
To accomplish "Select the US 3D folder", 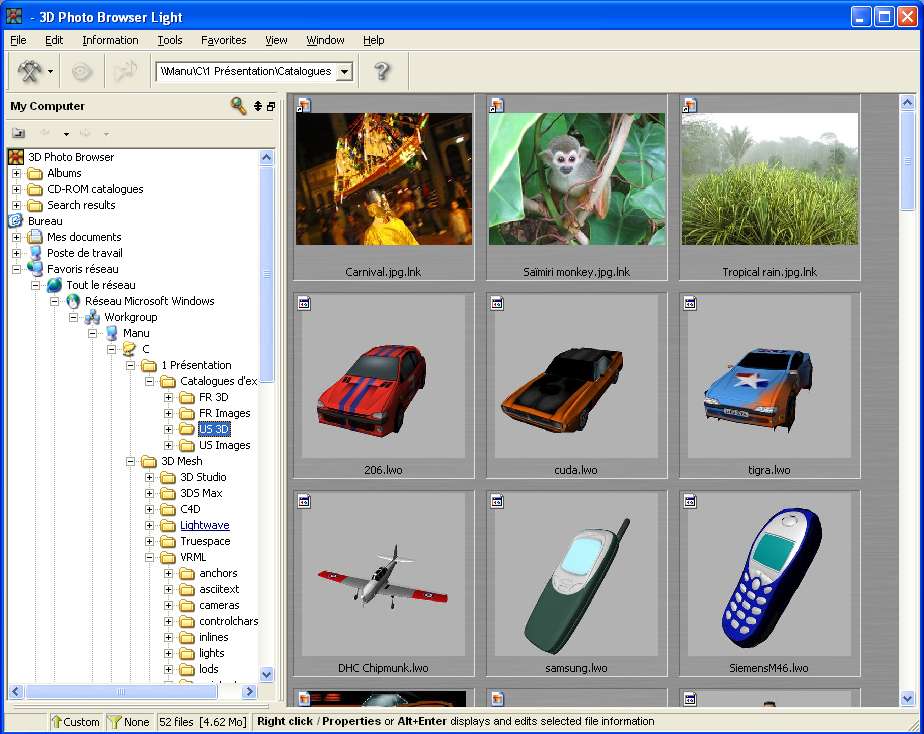I will (x=213, y=429).
